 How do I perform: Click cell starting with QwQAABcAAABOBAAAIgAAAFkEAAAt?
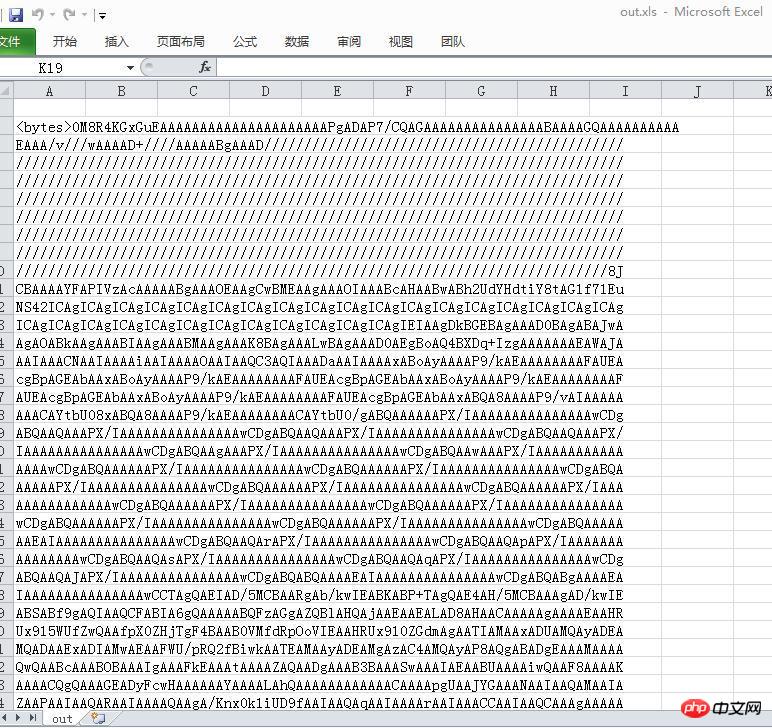(319, 667)
